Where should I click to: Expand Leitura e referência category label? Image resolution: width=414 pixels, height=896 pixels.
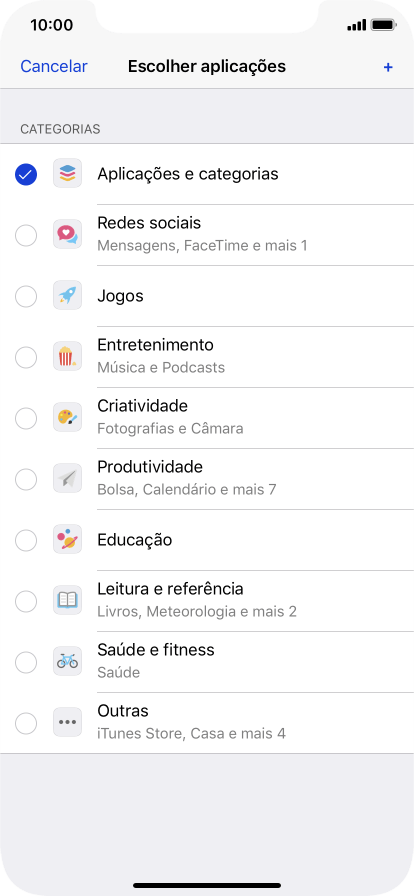[170, 589]
